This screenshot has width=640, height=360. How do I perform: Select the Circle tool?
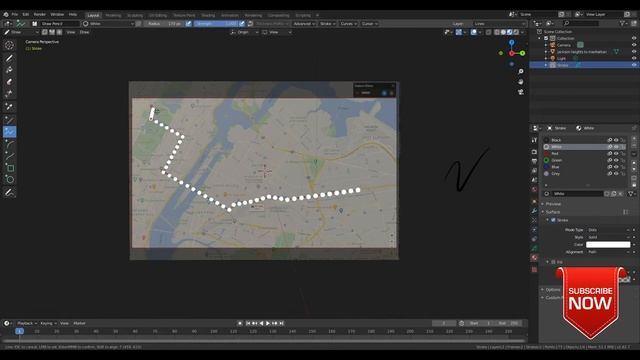[9, 180]
